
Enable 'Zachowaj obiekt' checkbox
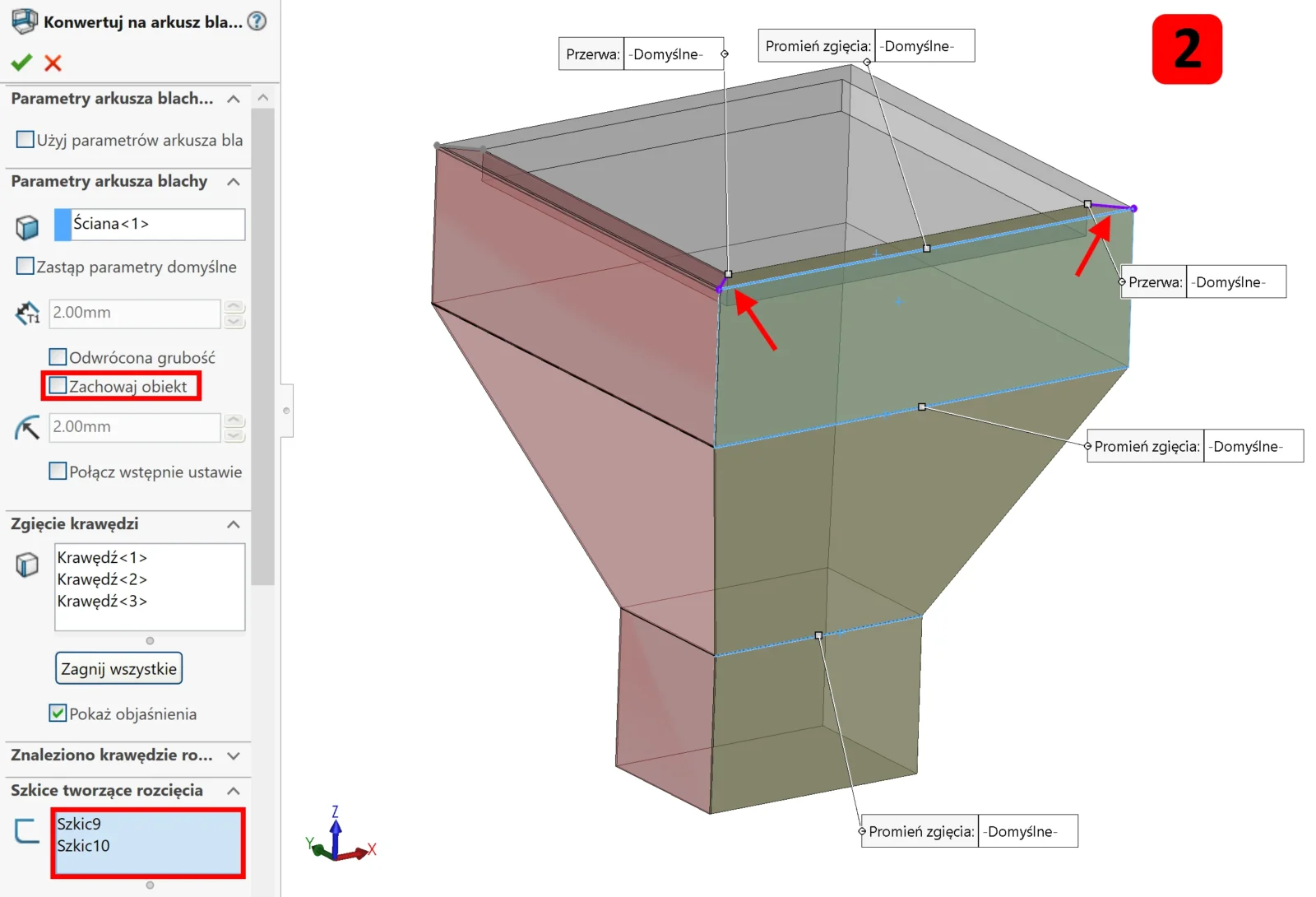[x=58, y=385]
